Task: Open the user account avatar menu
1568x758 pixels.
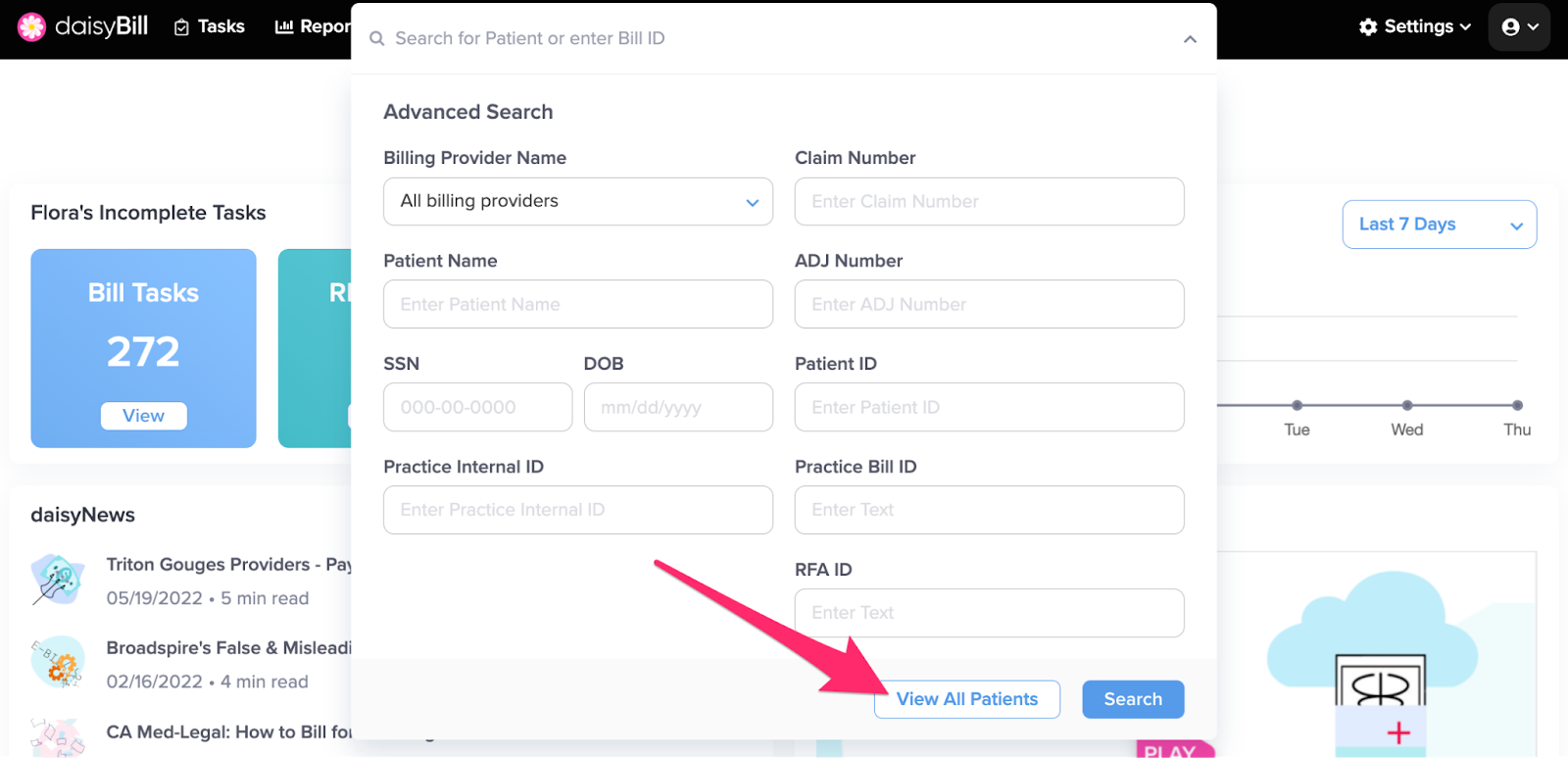Action: [x=1519, y=27]
